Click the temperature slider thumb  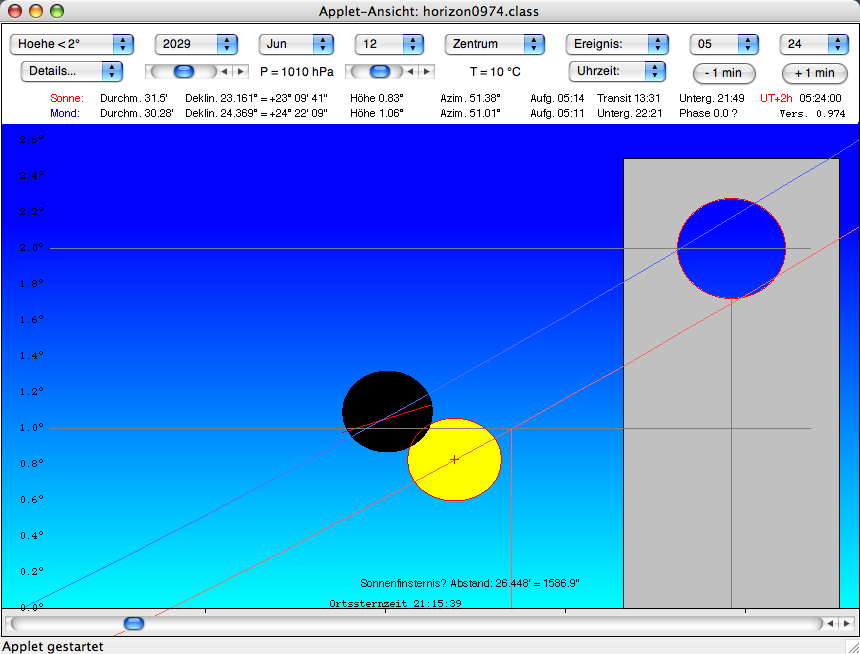tap(380, 71)
